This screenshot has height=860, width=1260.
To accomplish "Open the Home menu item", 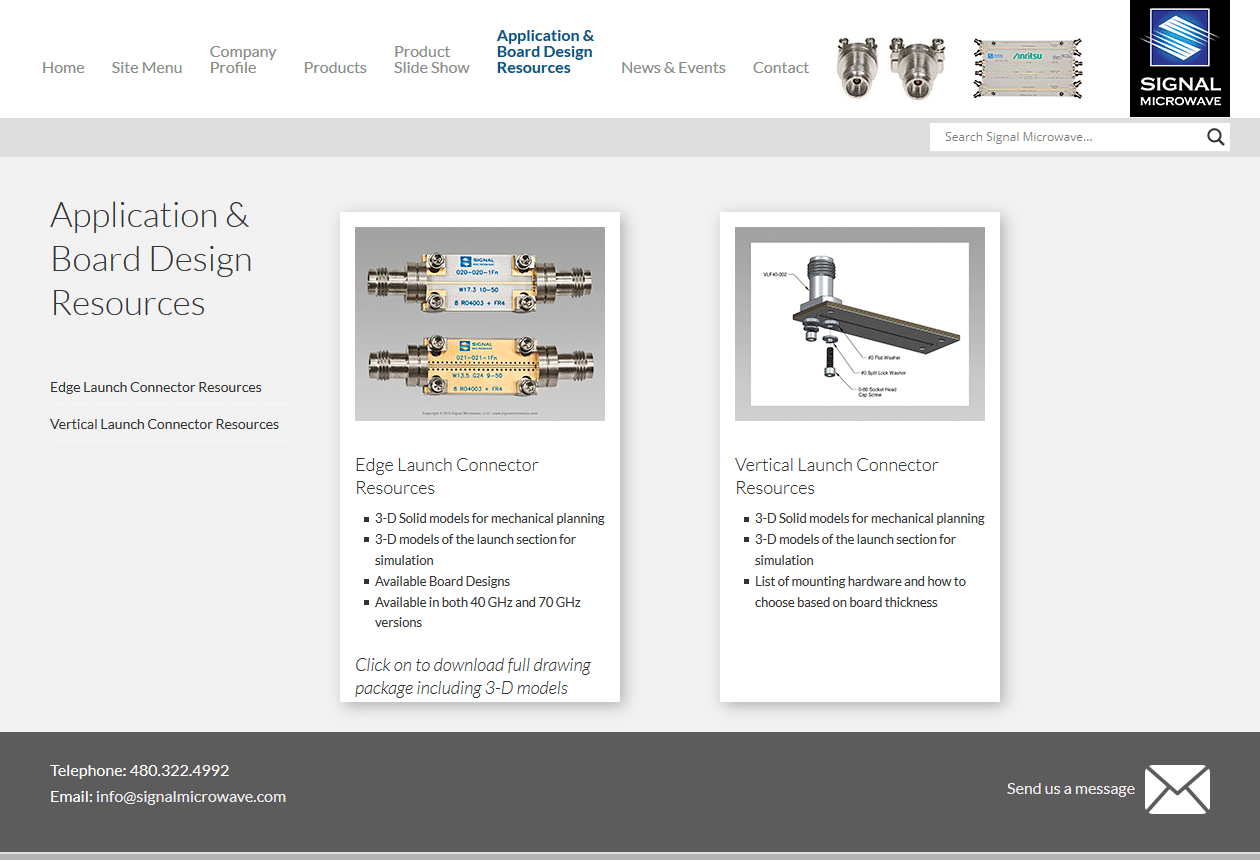I will click(x=63, y=68).
